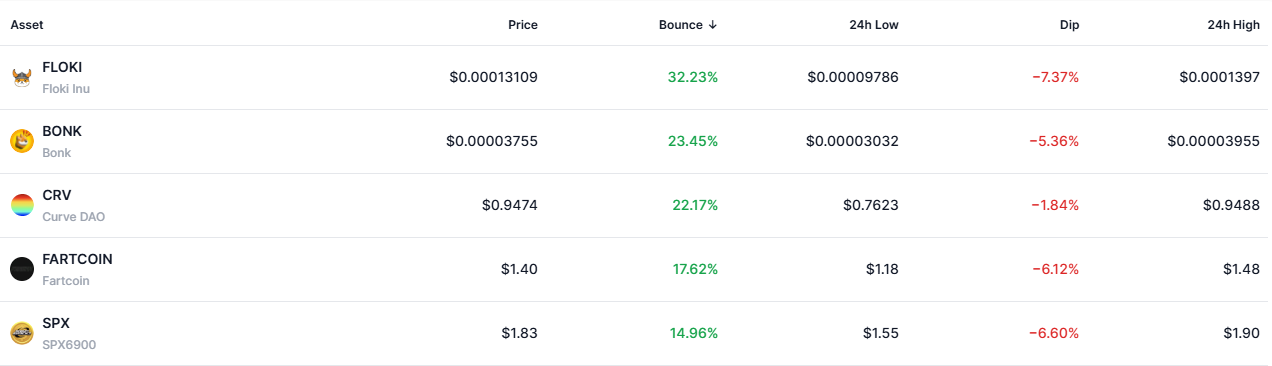Select the 32.23% bounce value for FLOKI
Screen dimensions: 1272x366
(x=693, y=78)
